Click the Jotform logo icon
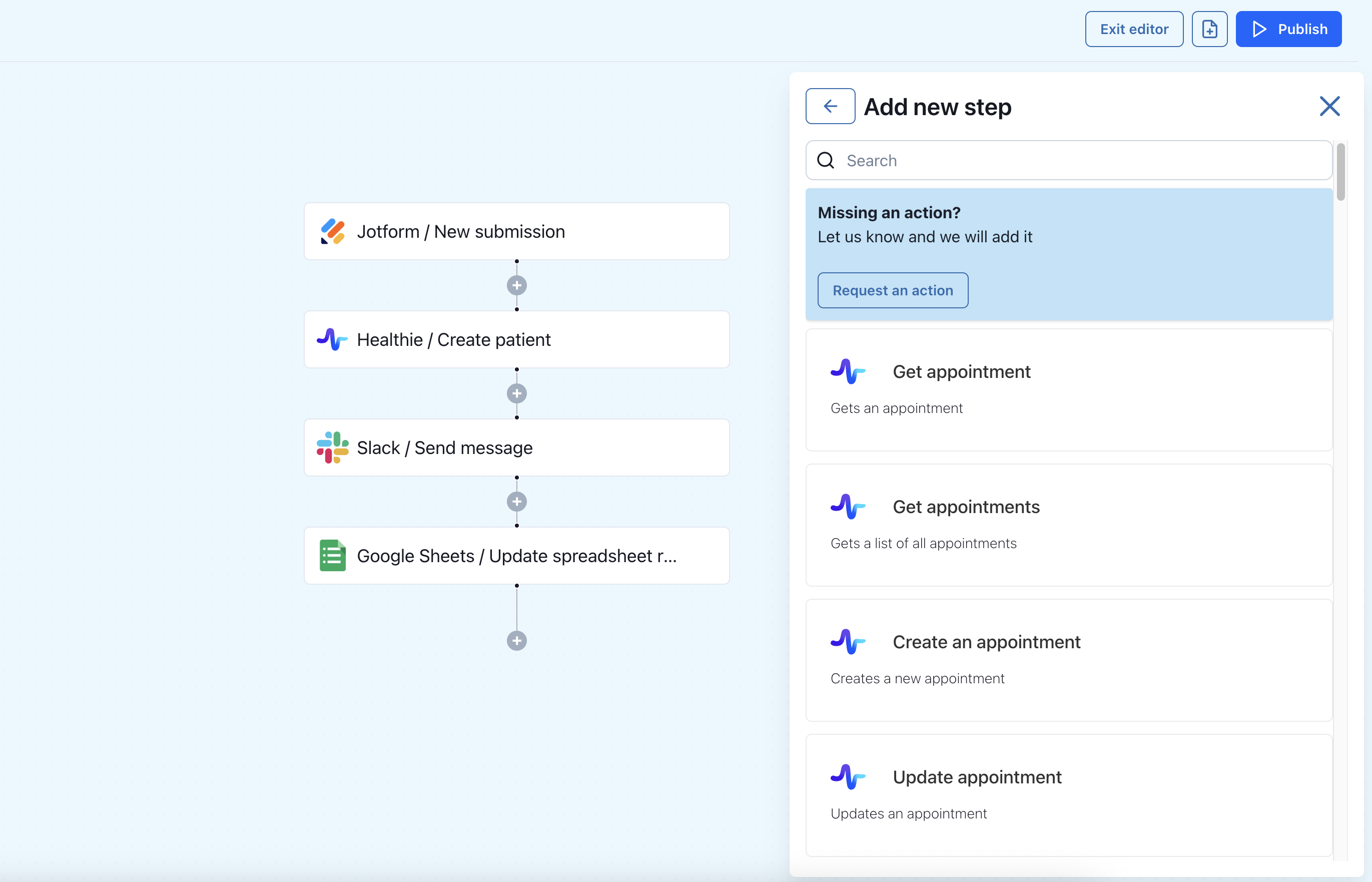The height and width of the screenshot is (882, 1372). point(333,231)
